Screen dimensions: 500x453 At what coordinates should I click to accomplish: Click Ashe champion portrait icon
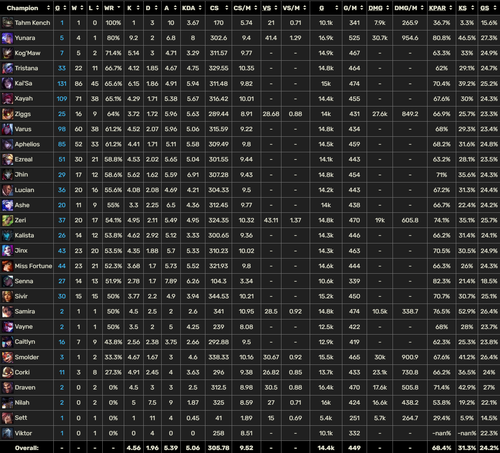click(7, 205)
